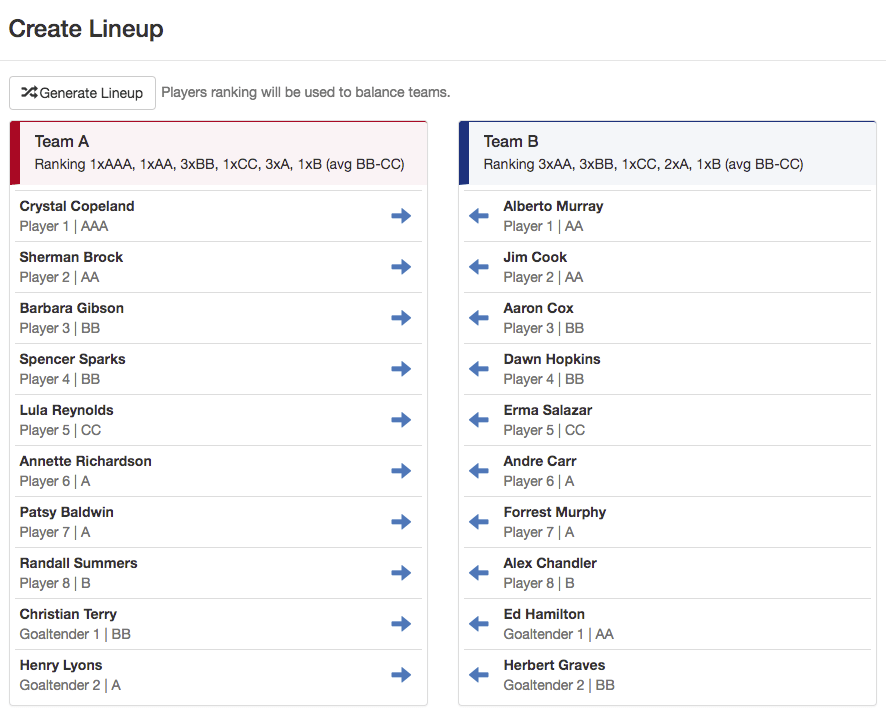Move Christian Terry goaltender to Team B
The height and width of the screenshot is (718, 886).
[401, 624]
